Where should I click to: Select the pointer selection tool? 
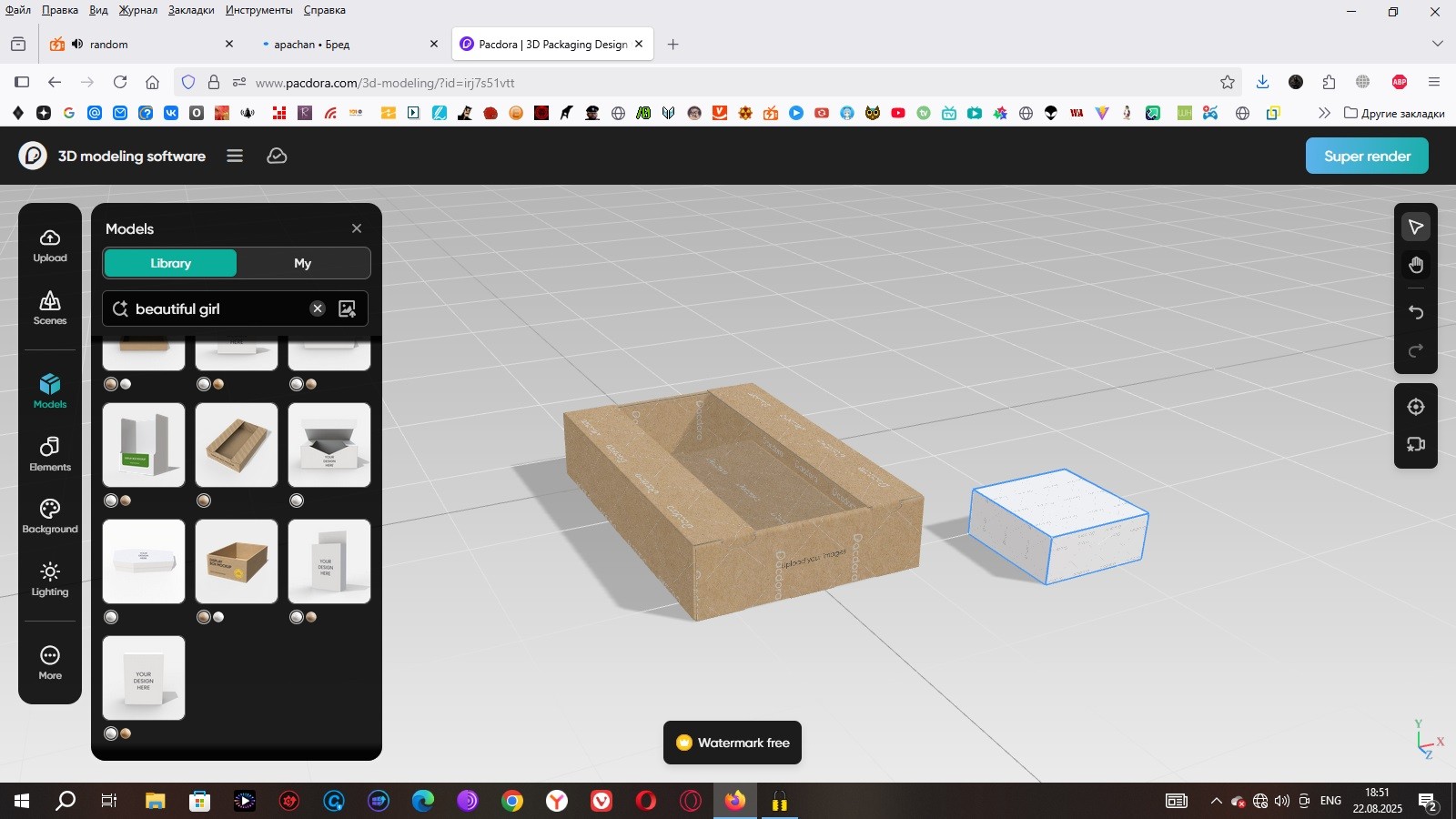1416,227
